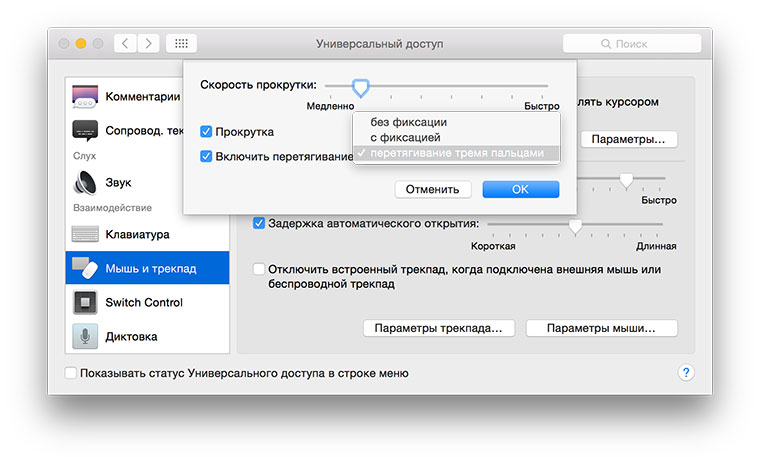760x463 pixels.
Task: Go back with the left chevron
Action: [x=125, y=44]
